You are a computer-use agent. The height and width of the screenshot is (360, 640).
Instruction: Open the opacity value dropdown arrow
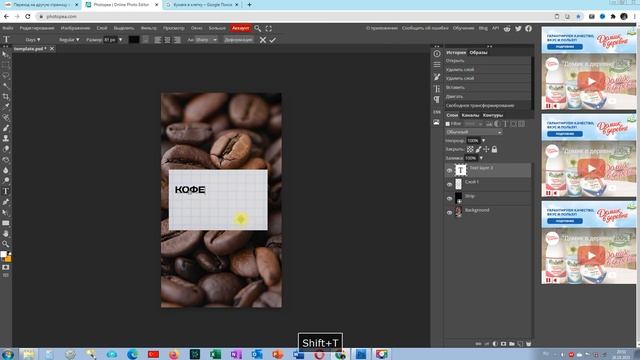484,140
